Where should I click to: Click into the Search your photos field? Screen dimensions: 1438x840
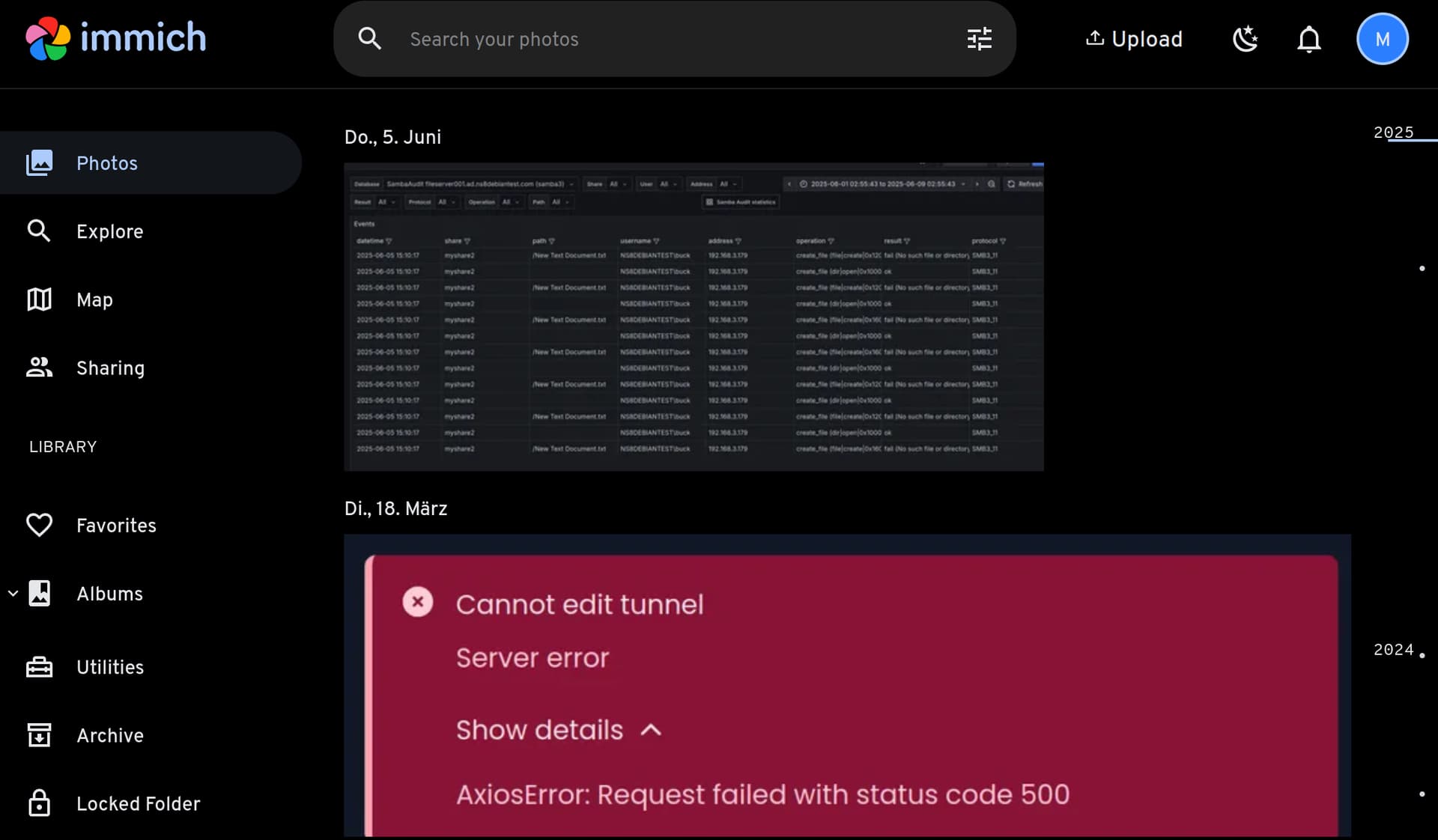tap(674, 39)
